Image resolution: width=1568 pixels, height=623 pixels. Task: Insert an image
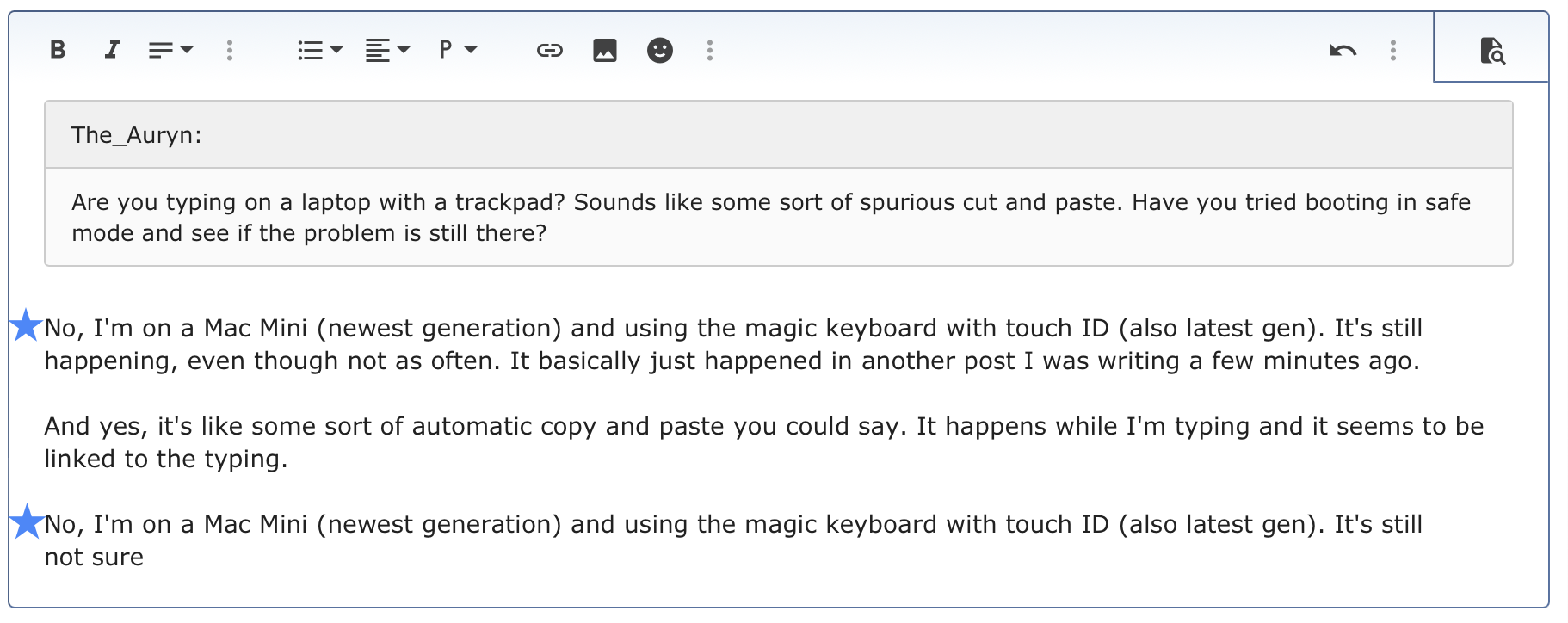pos(605,50)
